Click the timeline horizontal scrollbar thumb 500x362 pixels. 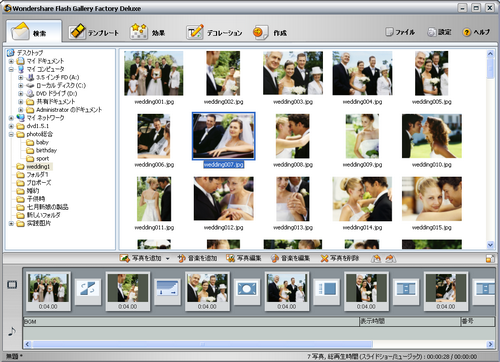point(202,344)
